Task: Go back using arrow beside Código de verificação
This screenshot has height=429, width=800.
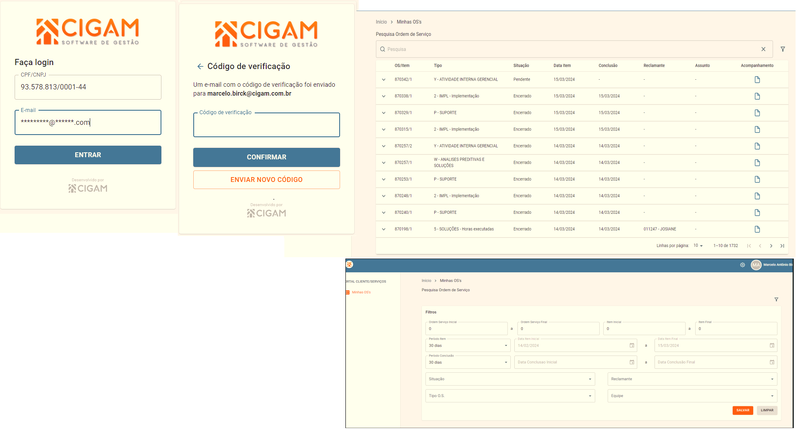Action: (x=200, y=66)
